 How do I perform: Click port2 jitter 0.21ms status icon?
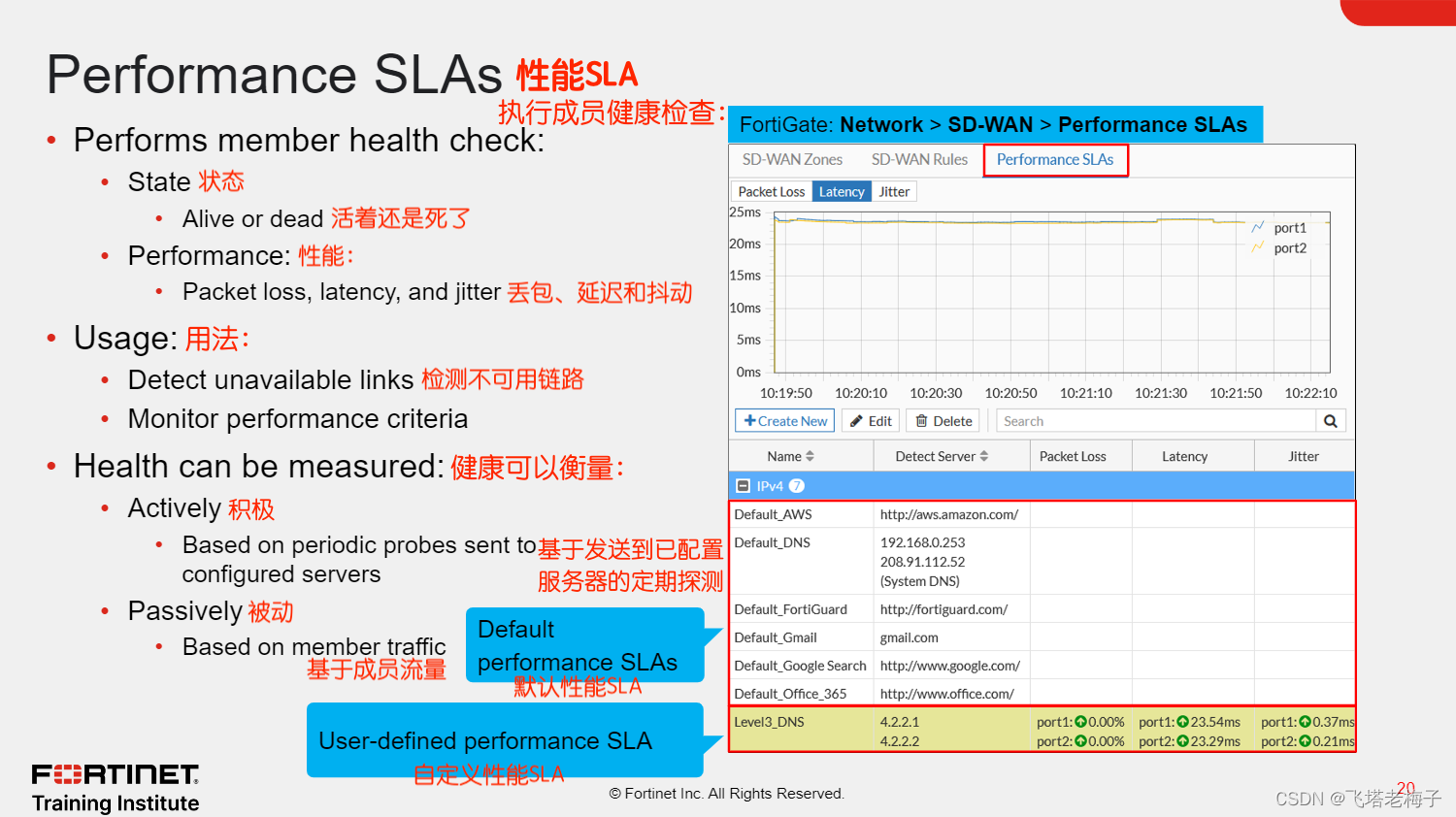pyautogui.click(x=1305, y=741)
